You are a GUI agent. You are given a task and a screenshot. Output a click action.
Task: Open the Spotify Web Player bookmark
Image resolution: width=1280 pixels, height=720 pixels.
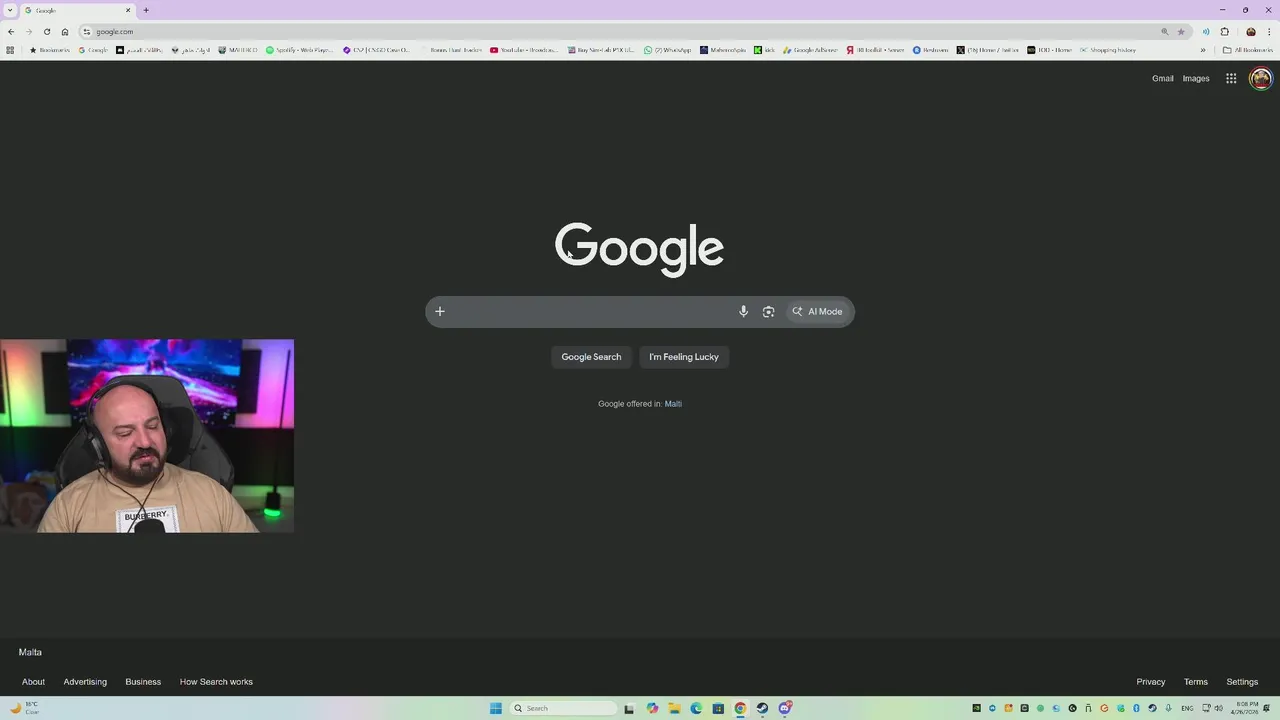tap(299, 50)
